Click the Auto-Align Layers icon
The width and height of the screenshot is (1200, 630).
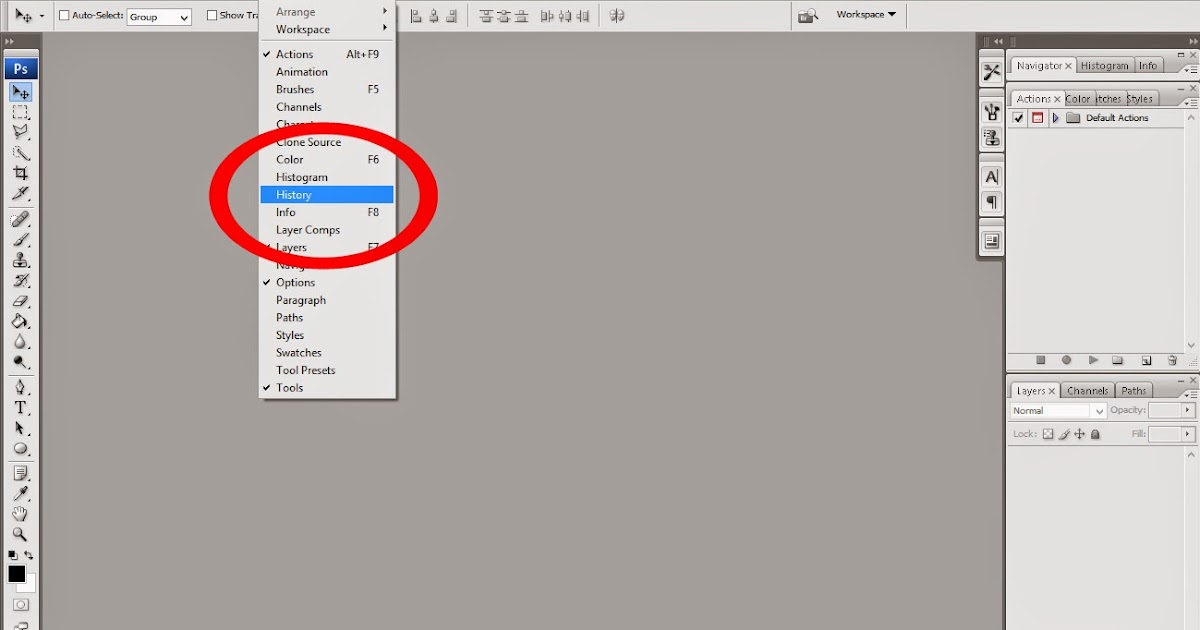click(617, 15)
